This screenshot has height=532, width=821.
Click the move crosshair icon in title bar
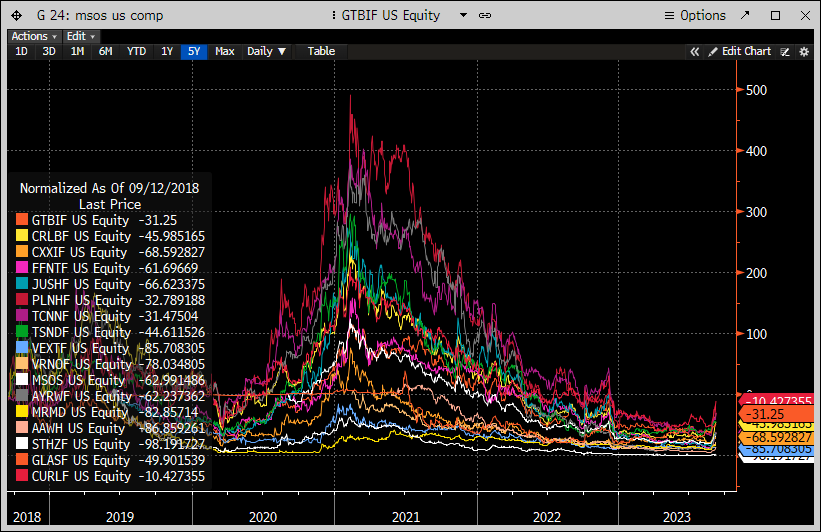point(16,16)
